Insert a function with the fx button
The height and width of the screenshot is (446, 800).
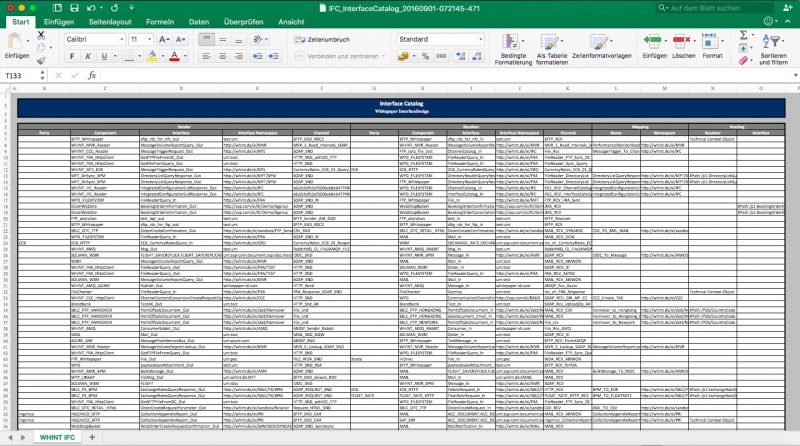92,76
